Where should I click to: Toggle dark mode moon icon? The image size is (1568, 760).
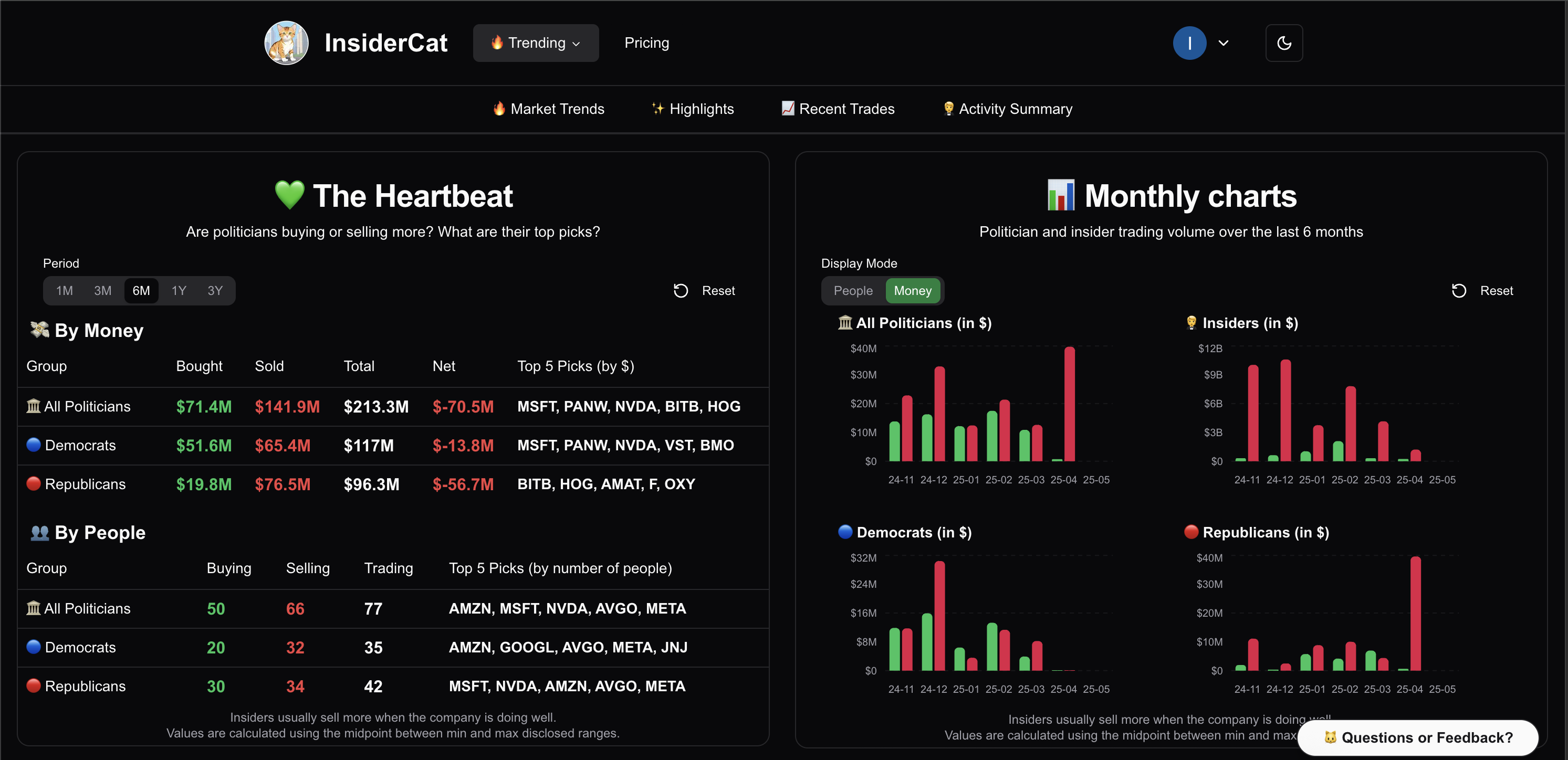[1284, 43]
